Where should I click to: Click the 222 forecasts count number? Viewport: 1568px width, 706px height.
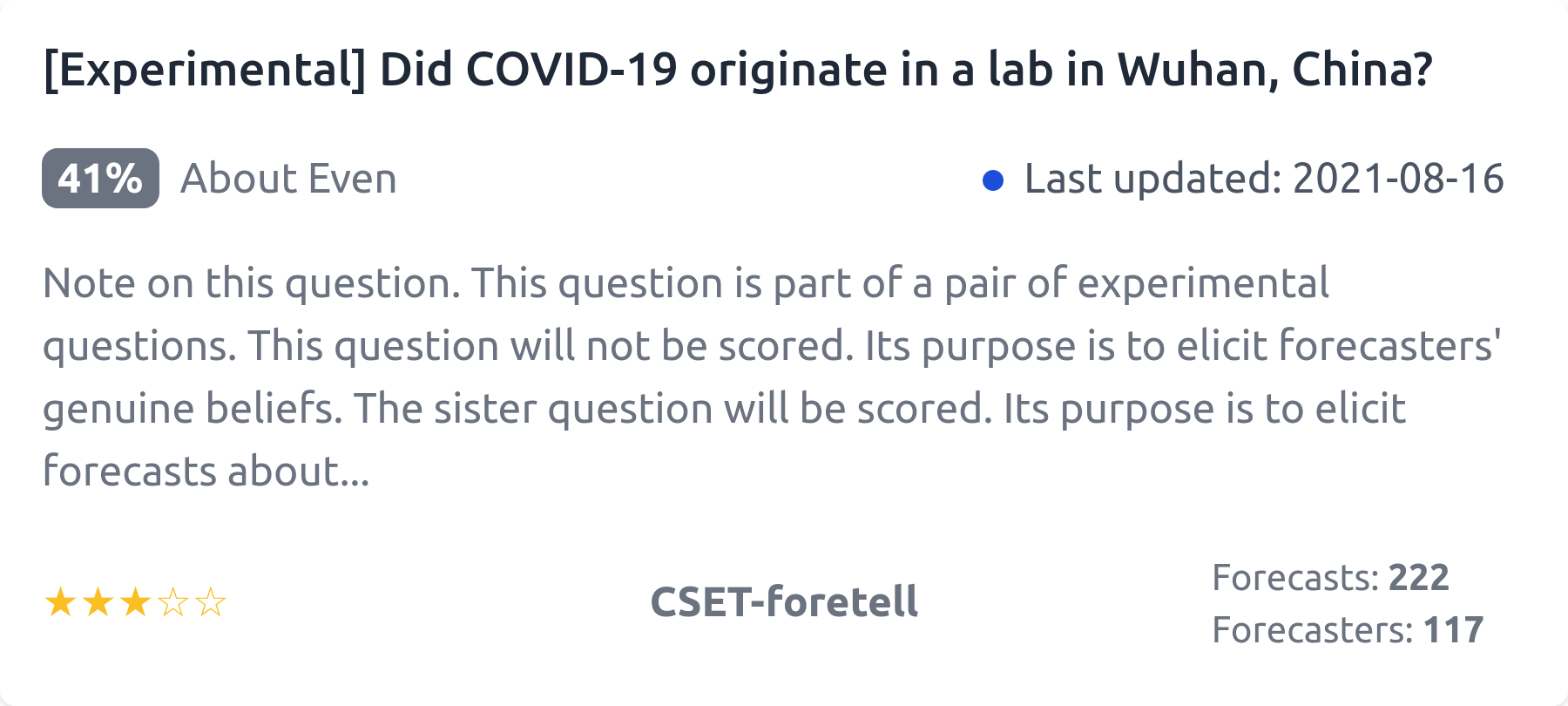point(1418,578)
